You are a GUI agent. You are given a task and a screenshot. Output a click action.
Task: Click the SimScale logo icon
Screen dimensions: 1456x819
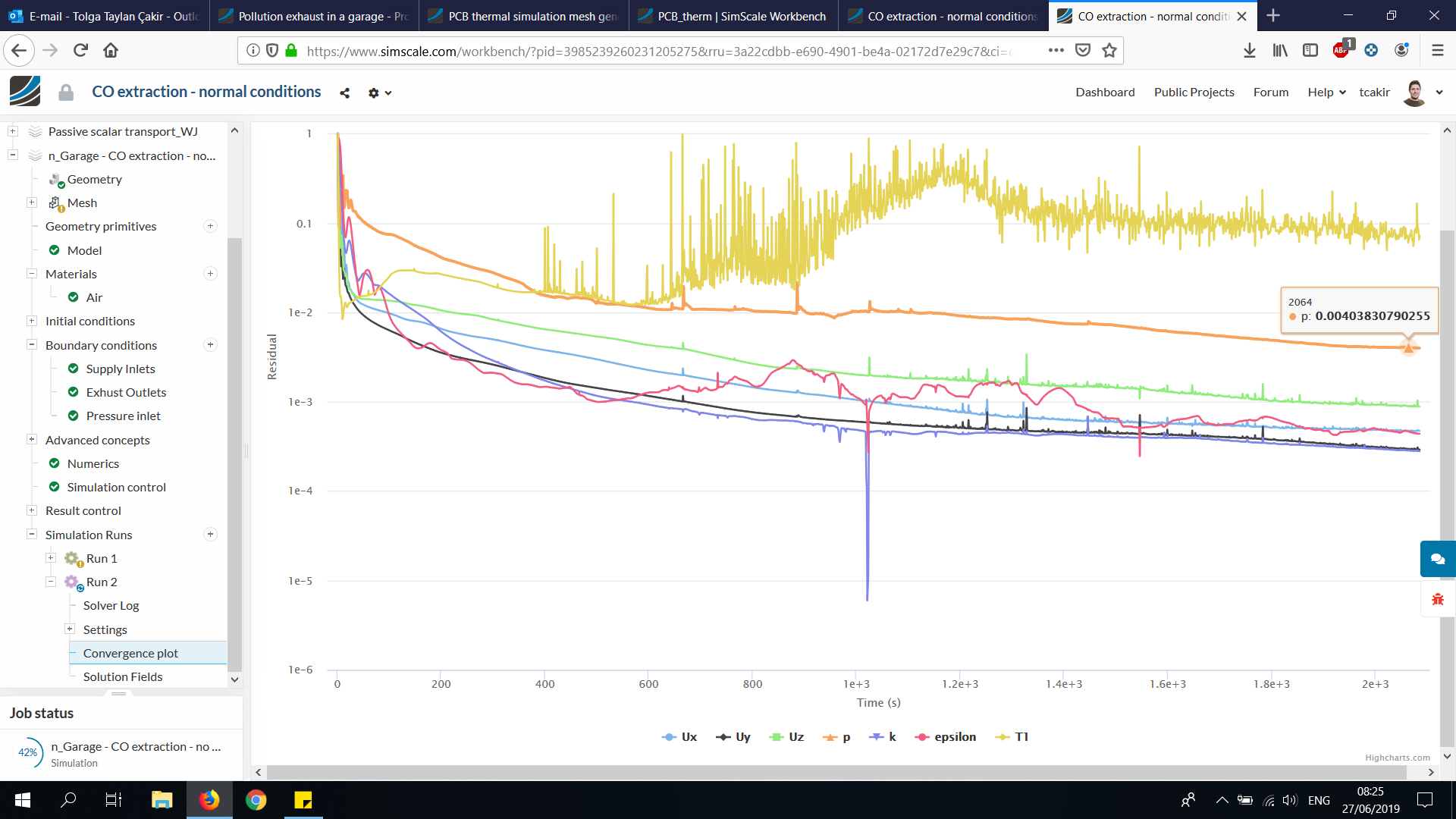[x=25, y=92]
